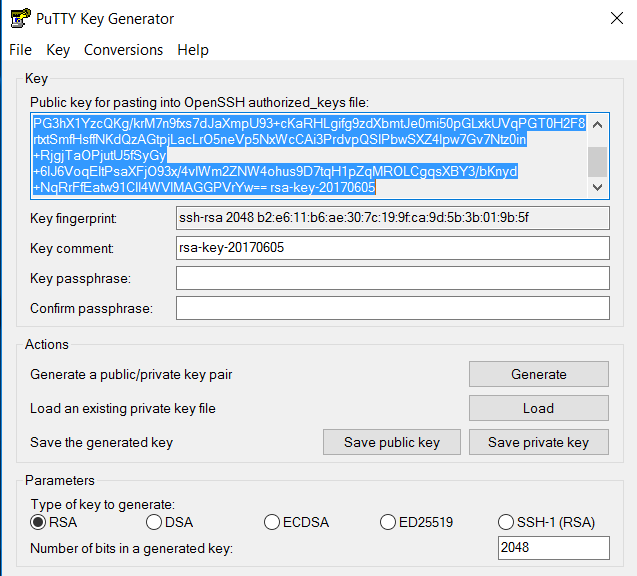Open the Key menu
This screenshot has width=637, height=576.
pos(58,50)
